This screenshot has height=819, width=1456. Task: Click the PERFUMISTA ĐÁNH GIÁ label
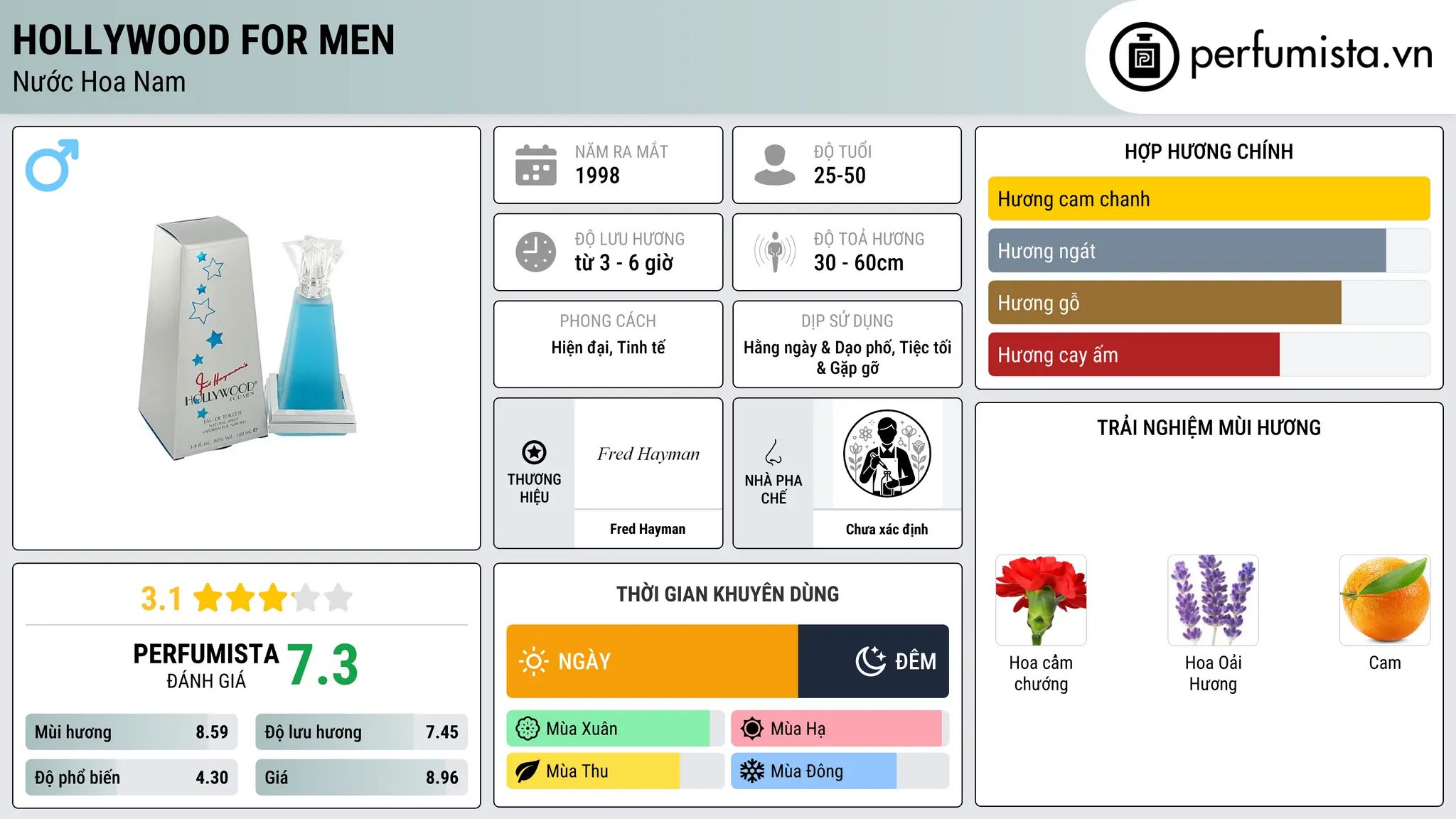(206, 665)
